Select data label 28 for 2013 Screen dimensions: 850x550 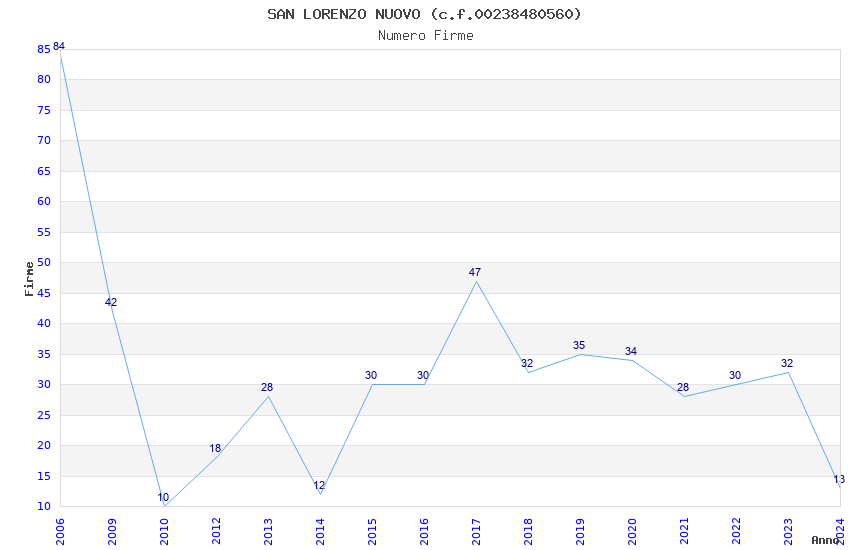267,387
